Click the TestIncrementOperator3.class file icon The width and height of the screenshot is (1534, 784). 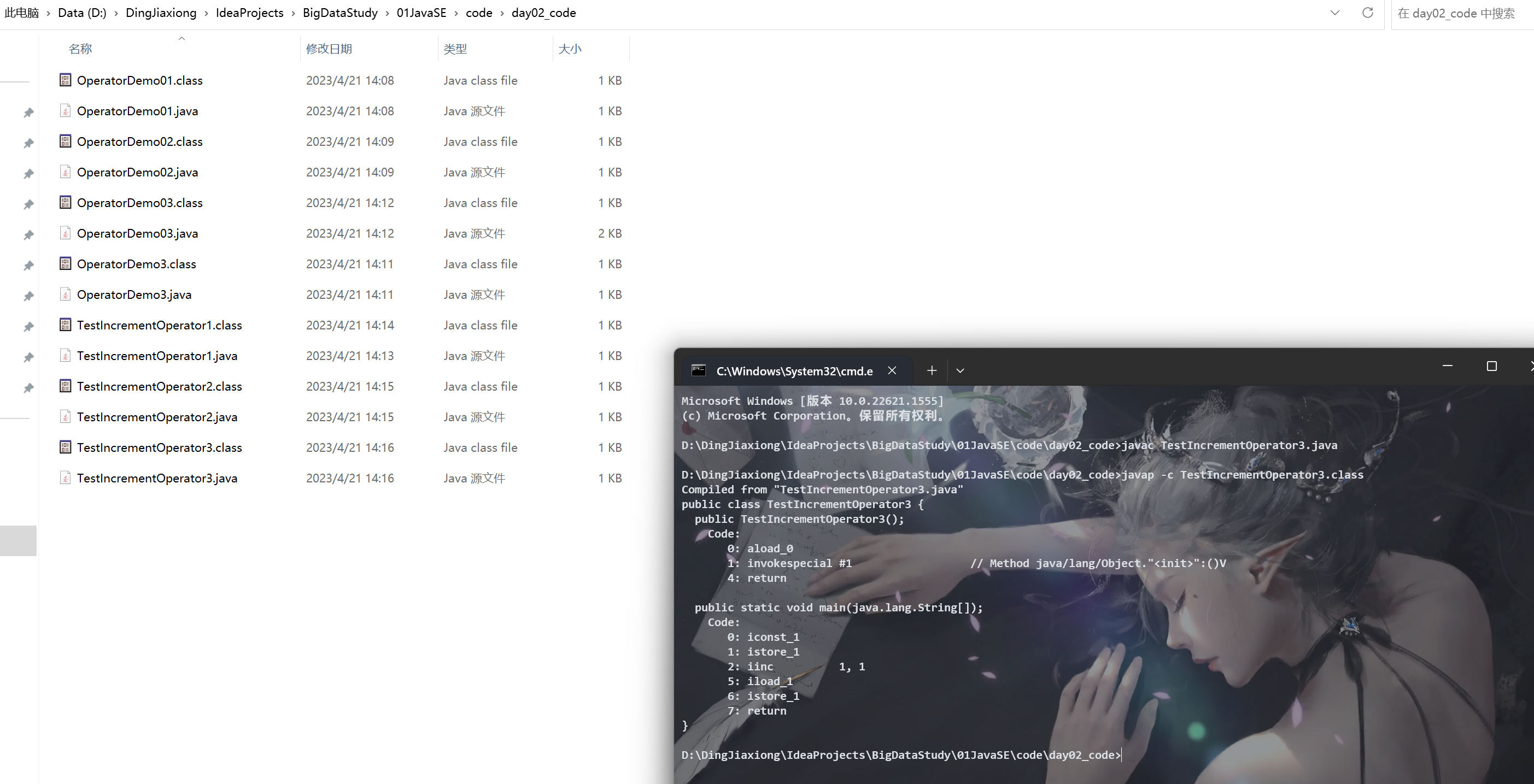point(66,447)
